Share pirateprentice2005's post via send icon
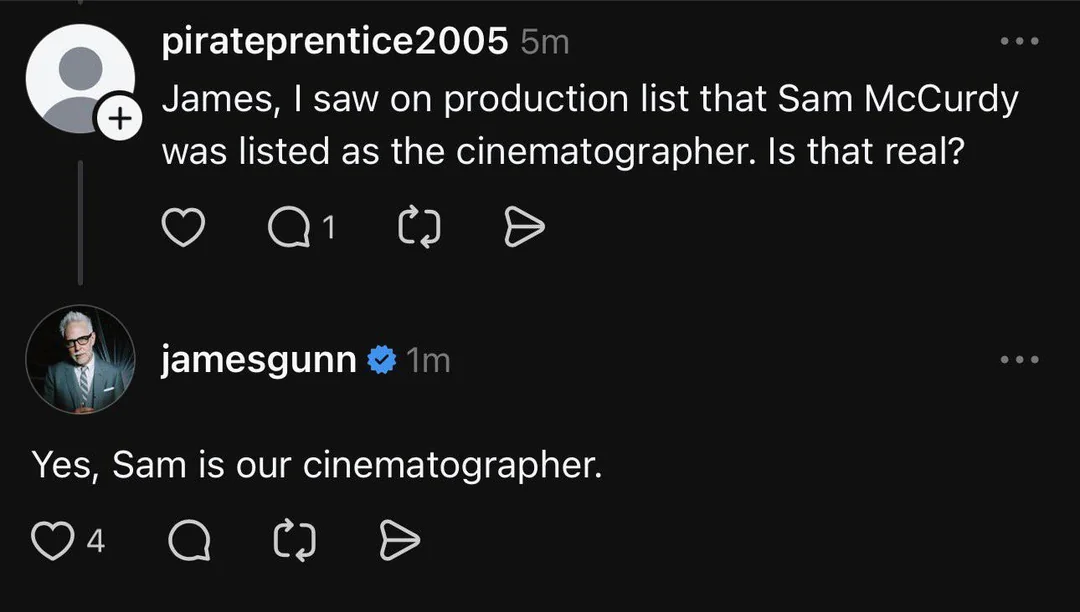The height and width of the screenshot is (612, 1080). coord(524,230)
